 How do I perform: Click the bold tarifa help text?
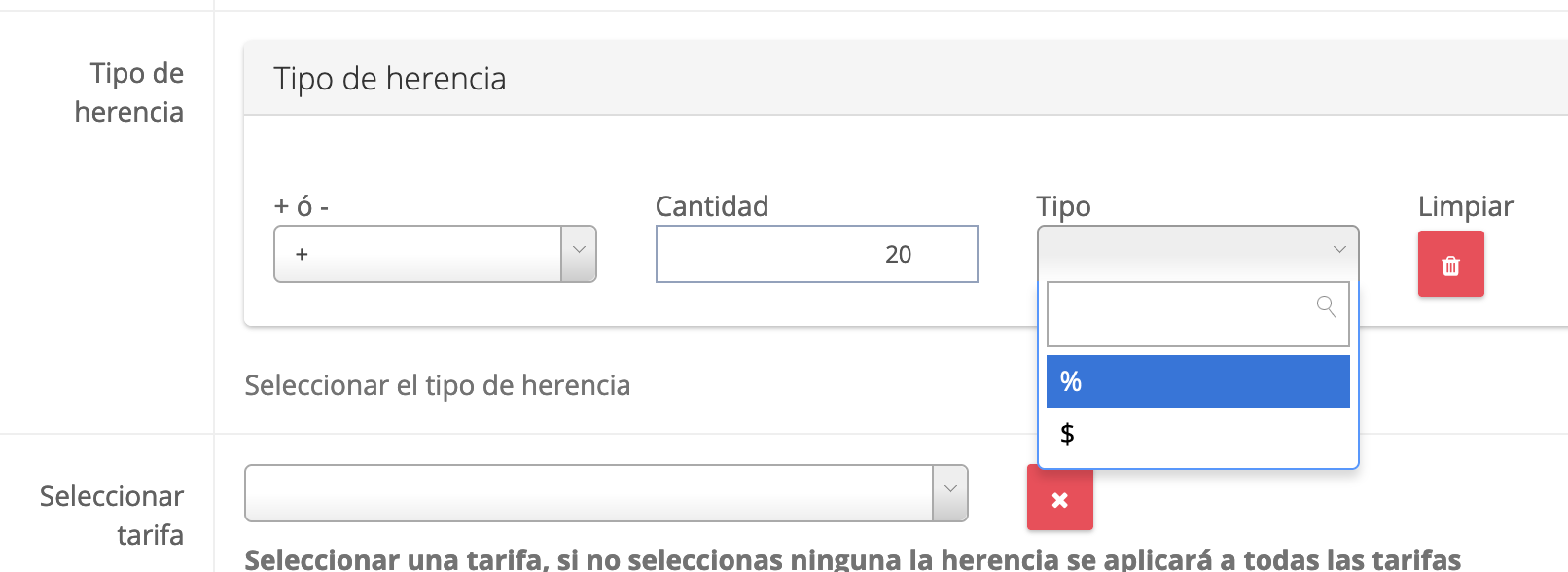tap(852, 559)
